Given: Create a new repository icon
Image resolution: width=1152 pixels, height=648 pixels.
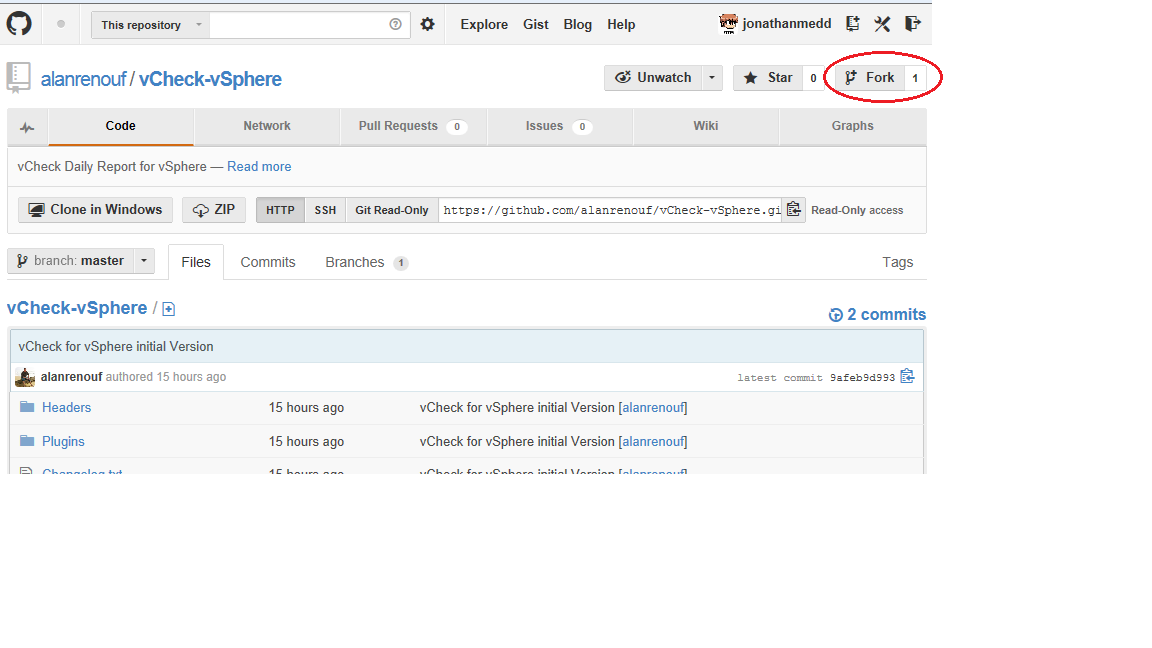Looking at the screenshot, I should pos(852,24).
